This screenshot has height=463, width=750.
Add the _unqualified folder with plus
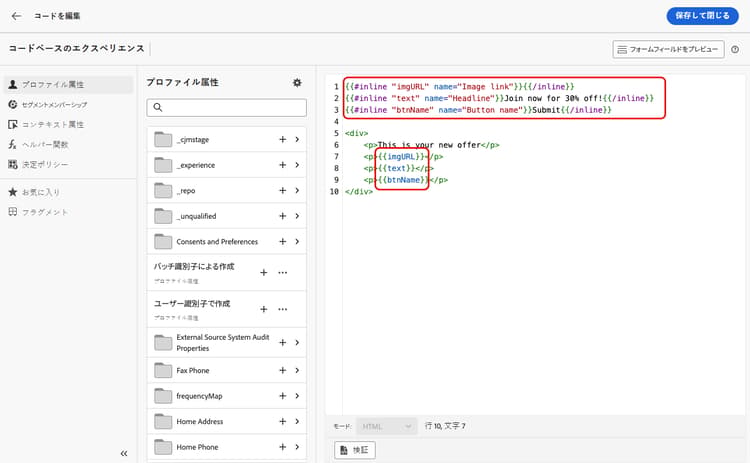[x=283, y=216]
